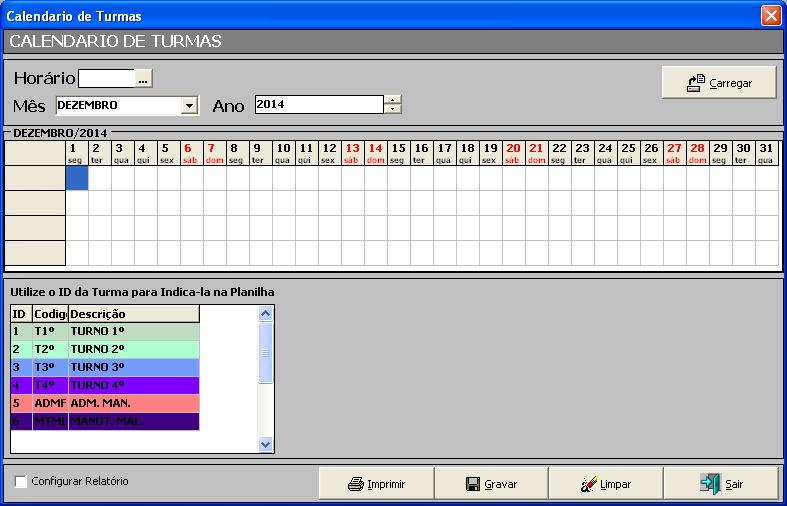Click the Limpar clear button
This screenshot has height=506, width=787.
pos(606,483)
